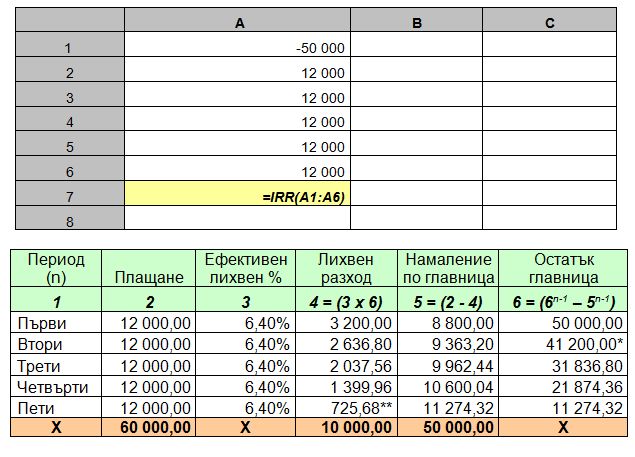
Task: Click the "Ефективен лихвен %" heading
Action: (x=245, y=267)
